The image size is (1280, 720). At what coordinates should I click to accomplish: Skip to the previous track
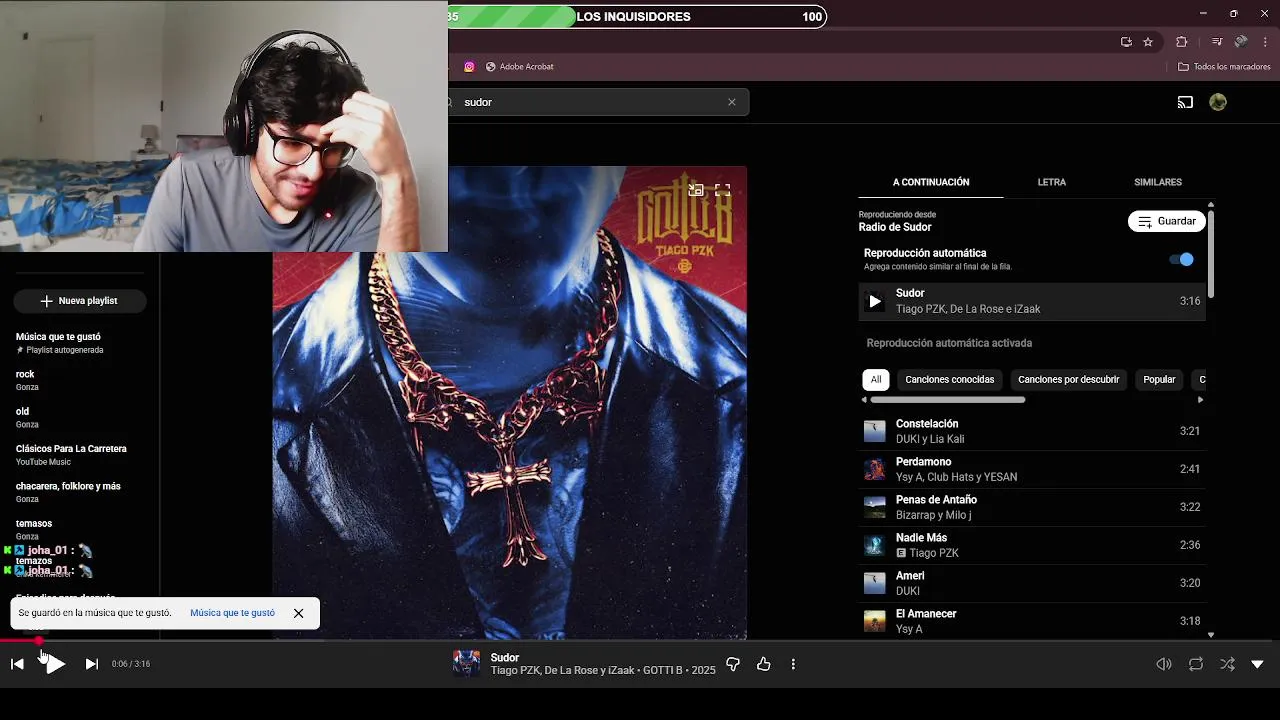click(x=17, y=664)
